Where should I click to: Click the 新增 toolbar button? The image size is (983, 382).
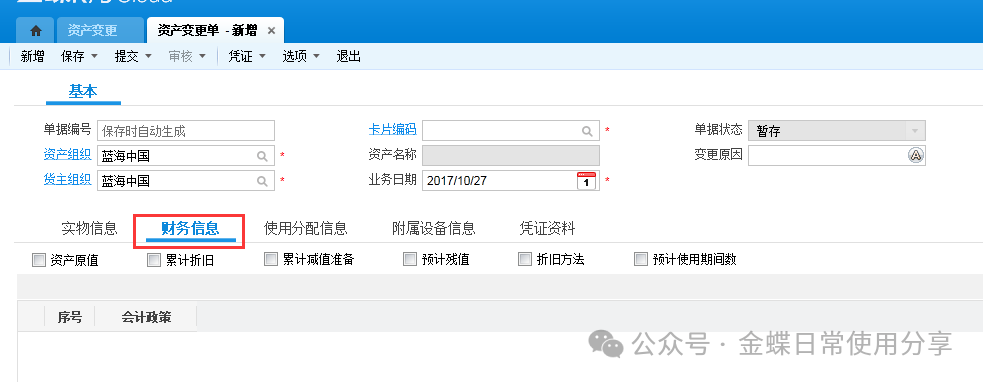[x=33, y=56]
